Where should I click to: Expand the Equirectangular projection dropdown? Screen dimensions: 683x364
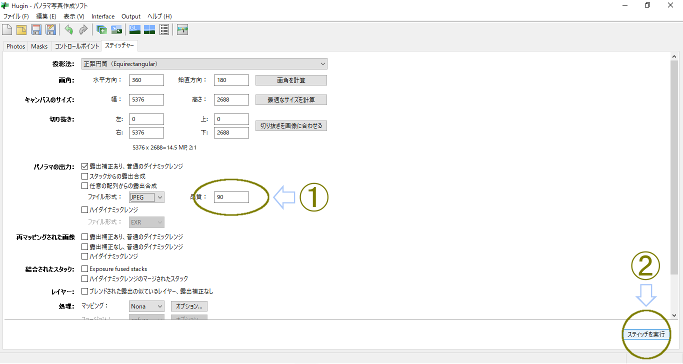point(204,64)
